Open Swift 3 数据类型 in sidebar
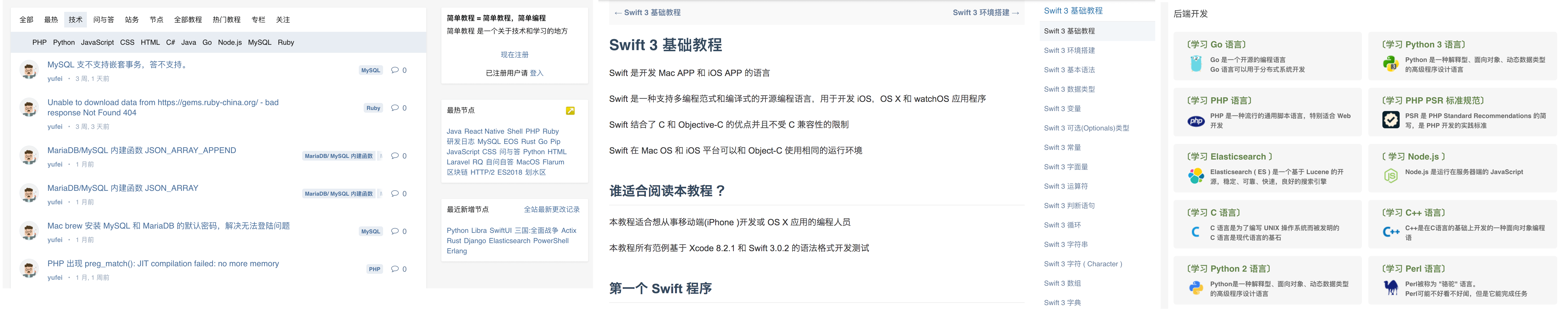This screenshot has width=1568, height=311. pos(1069,89)
